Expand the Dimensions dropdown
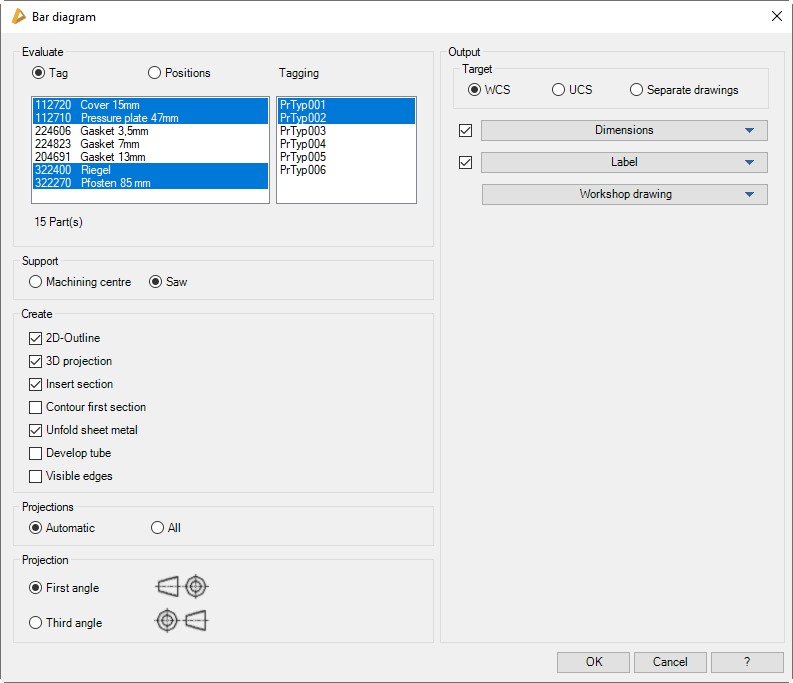793x683 pixels. [x=624, y=130]
